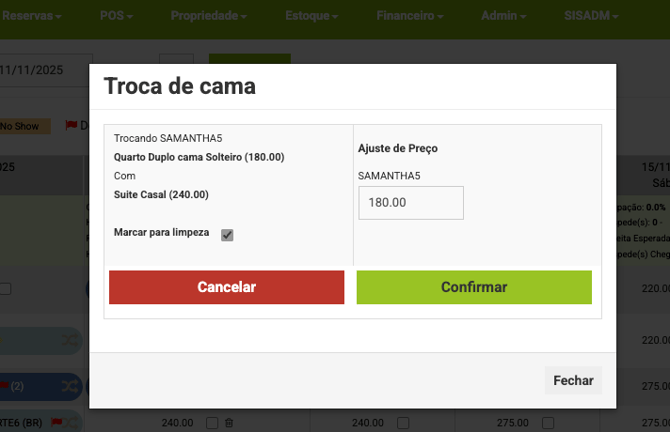
Task: Tick the checkbox next to the 240.00 rate
Action: click(212, 423)
